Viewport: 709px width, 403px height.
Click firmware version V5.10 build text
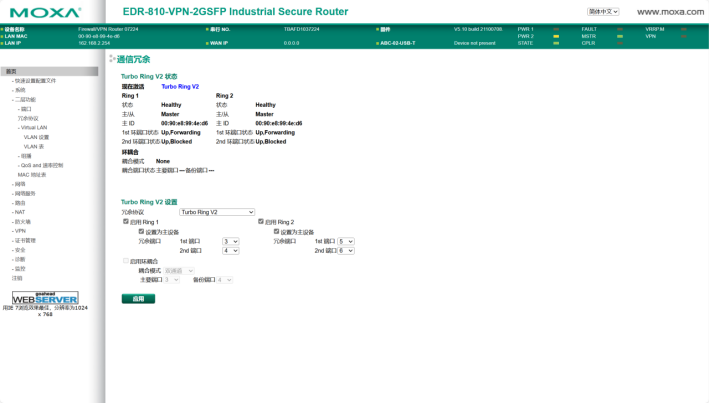tap(478, 29)
